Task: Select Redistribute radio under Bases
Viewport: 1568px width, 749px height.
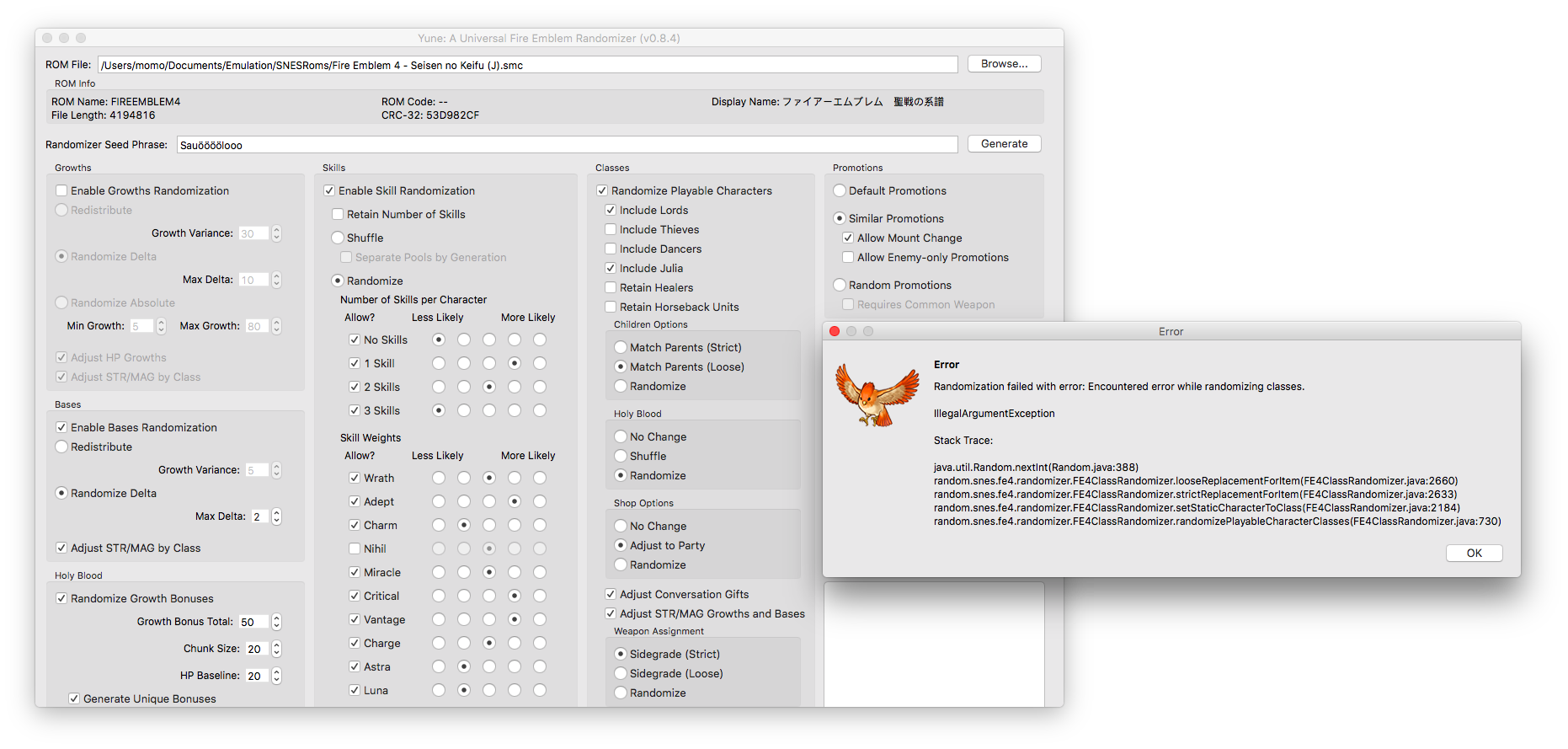Action: [x=61, y=447]
